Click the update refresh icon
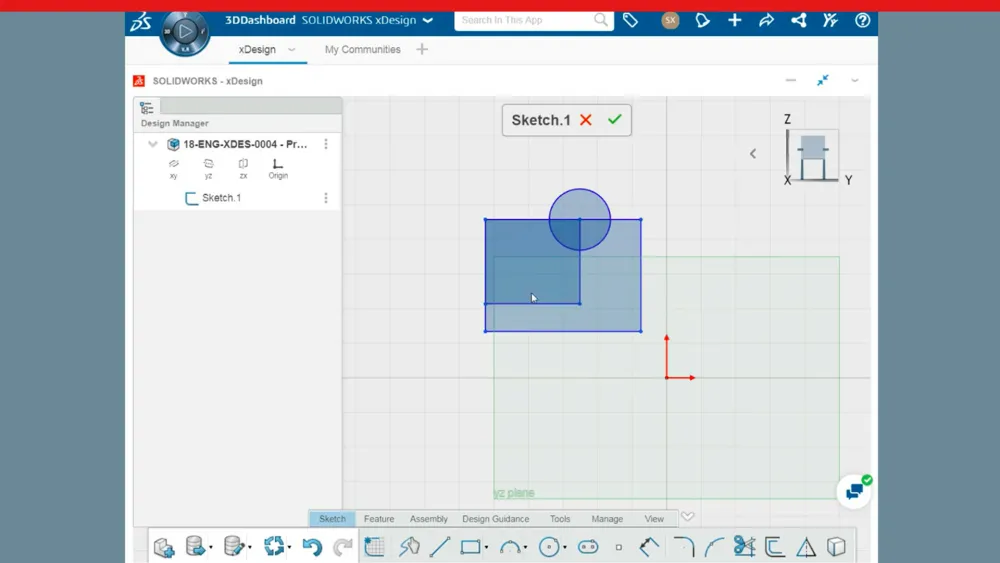The image size is (1000, 563). click(274, 546)
